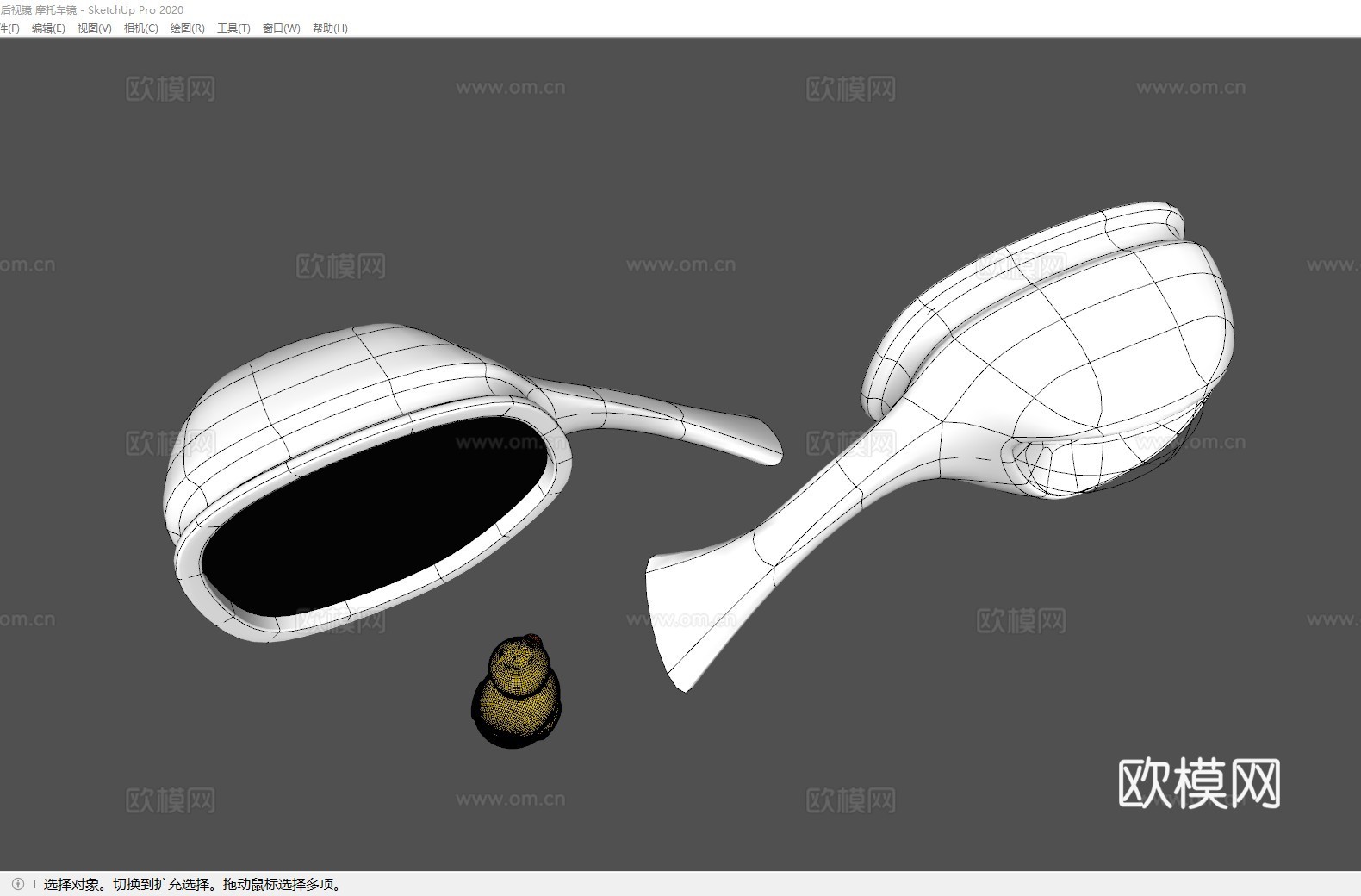Viewport: 1361px width, 896px height.
Task: Open the 窗口(W) menu
Action: [281, 28]
